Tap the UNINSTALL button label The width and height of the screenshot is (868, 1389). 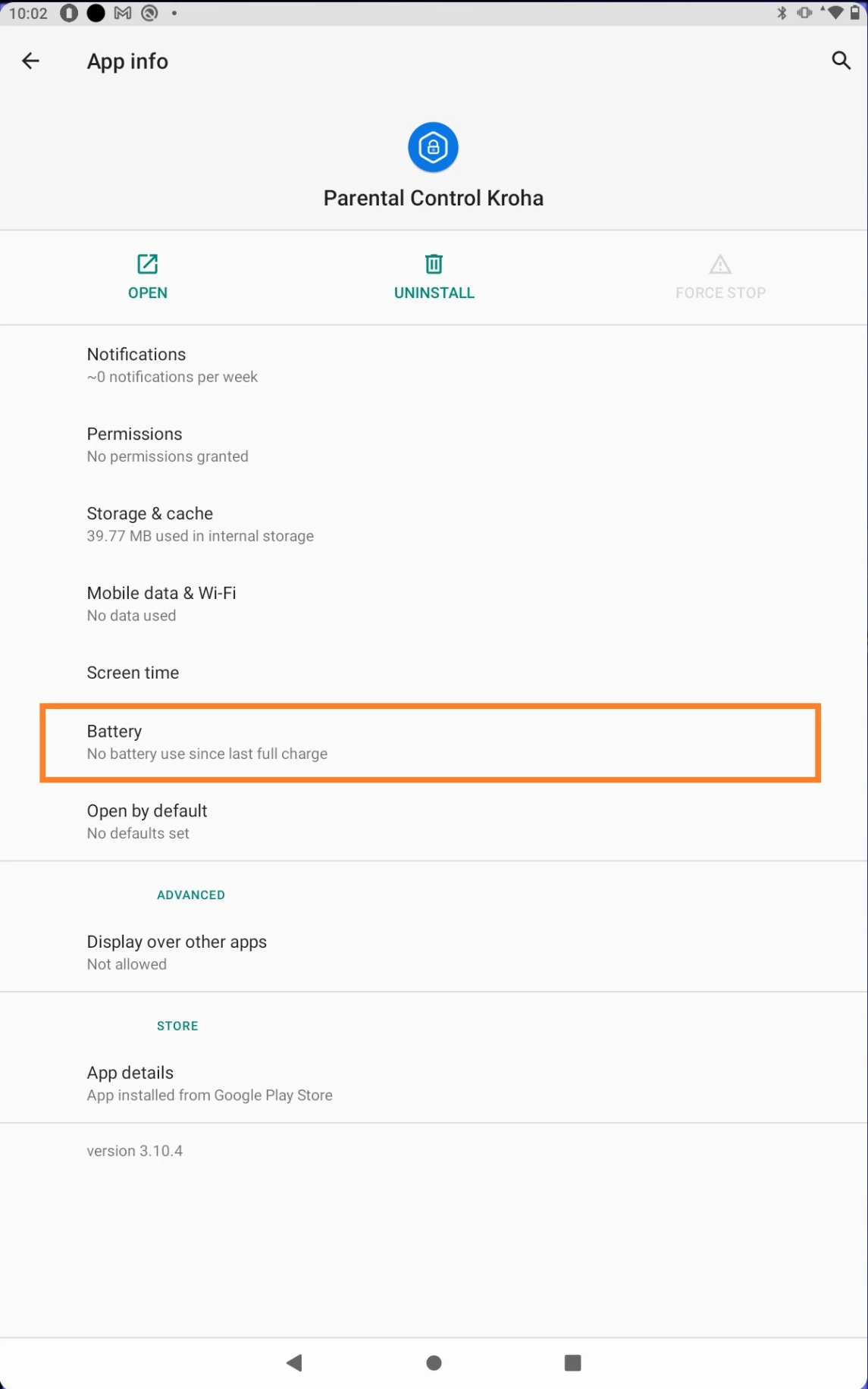coord(434,293)
